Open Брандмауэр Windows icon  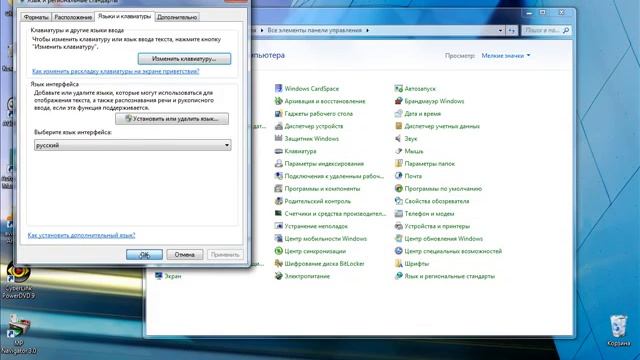point(399,101)
